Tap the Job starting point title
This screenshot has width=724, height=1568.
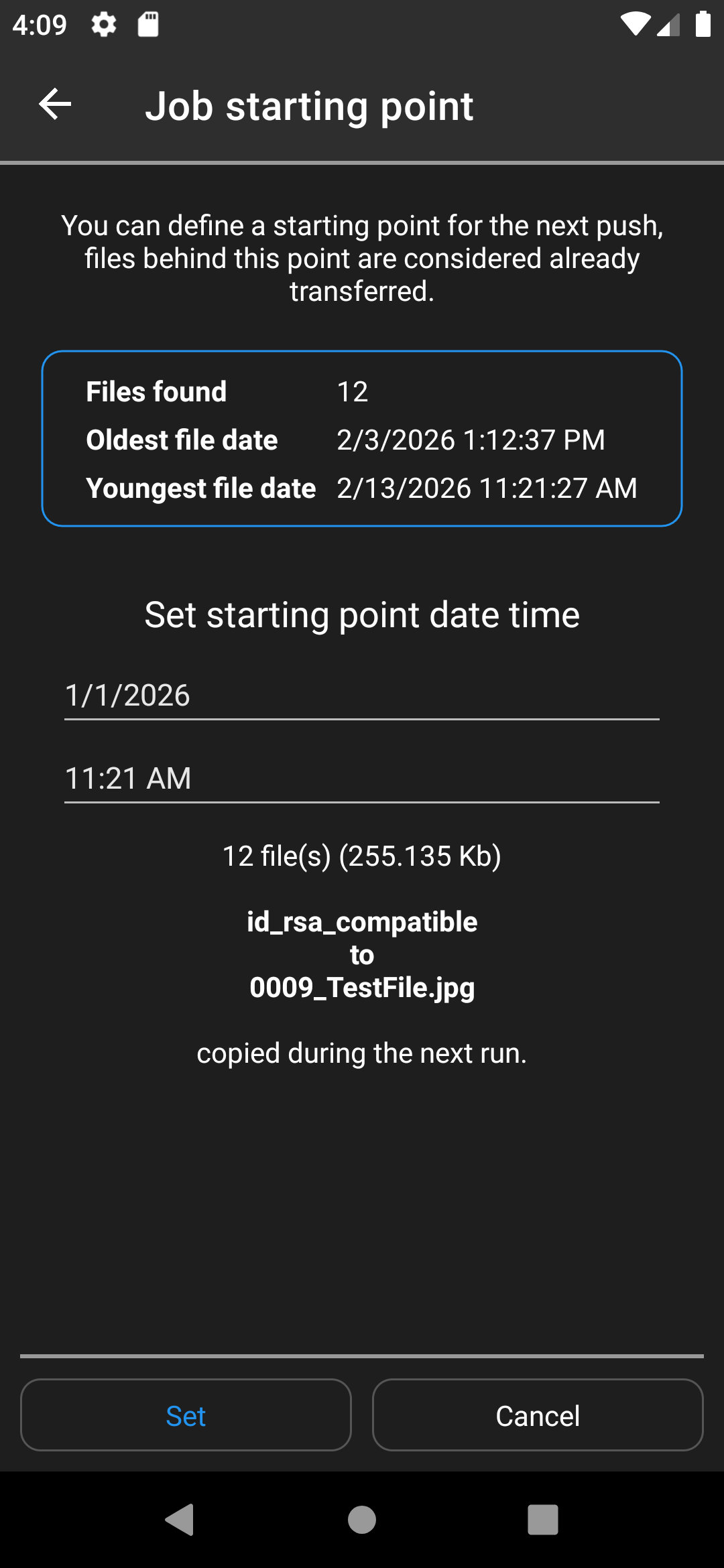pyautogui.click(x=309, y=106)
